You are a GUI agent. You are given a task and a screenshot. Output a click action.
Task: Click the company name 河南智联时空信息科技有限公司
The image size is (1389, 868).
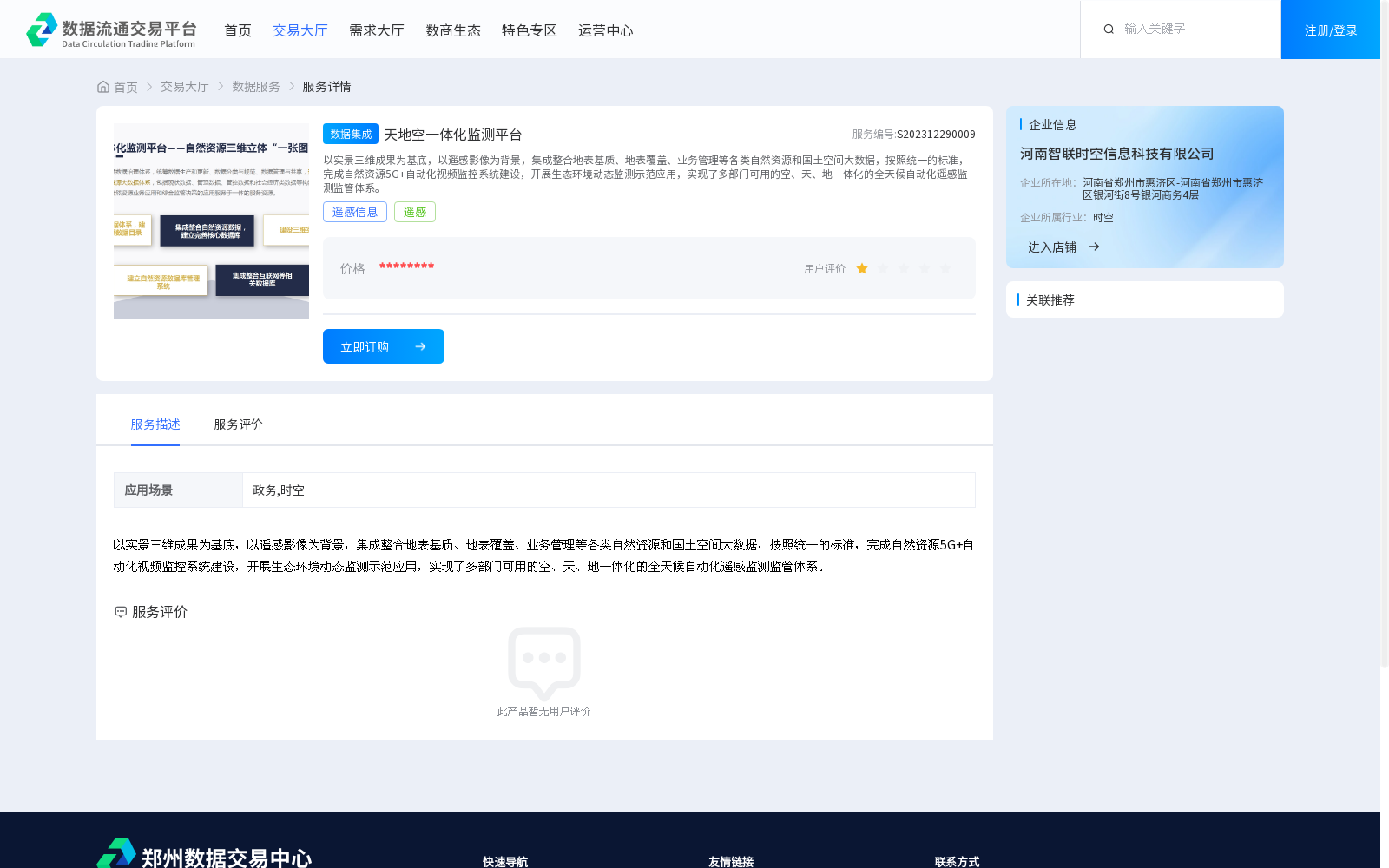pyautogui.click(x=1117, y=154)
